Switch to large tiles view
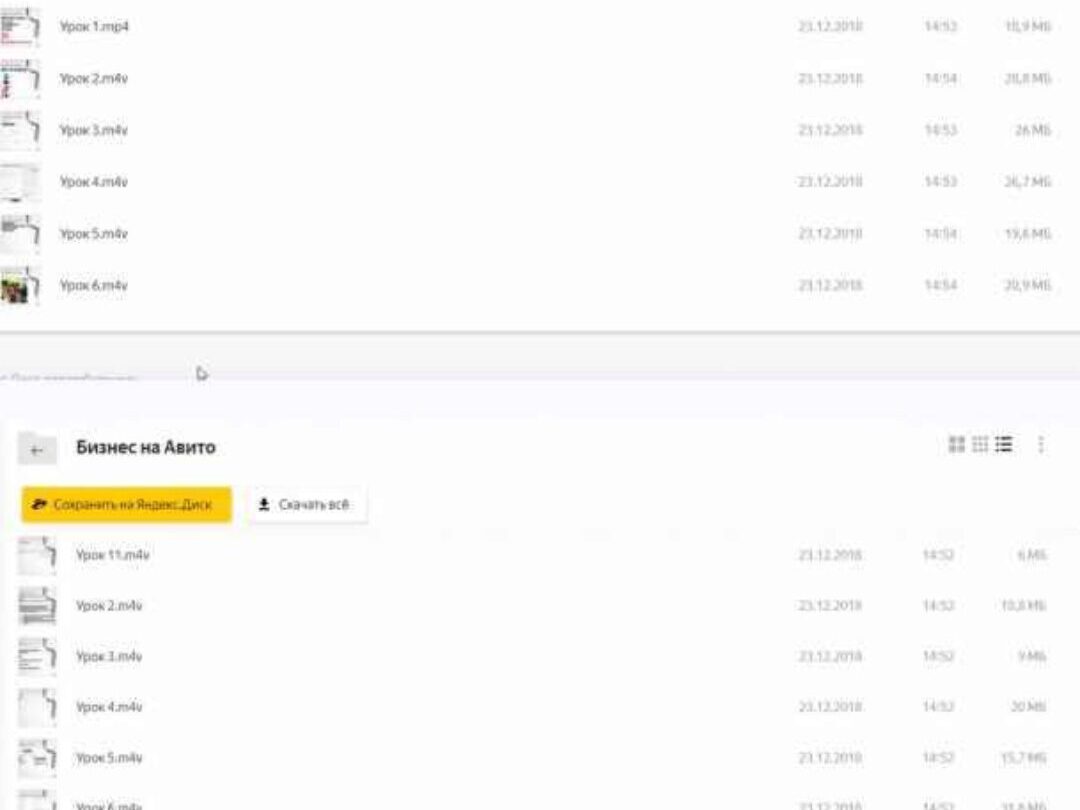The width and height of the screenshot is (1080, 810). click(x=956, y=444)
